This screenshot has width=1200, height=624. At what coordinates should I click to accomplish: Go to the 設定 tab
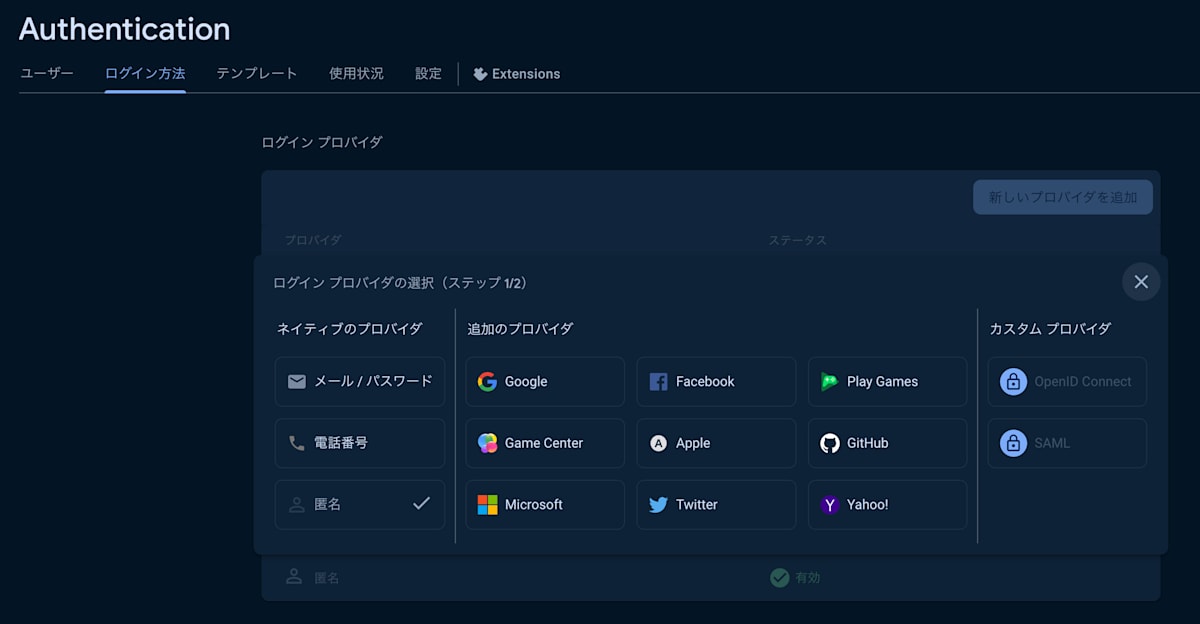[x=428, y=74]
